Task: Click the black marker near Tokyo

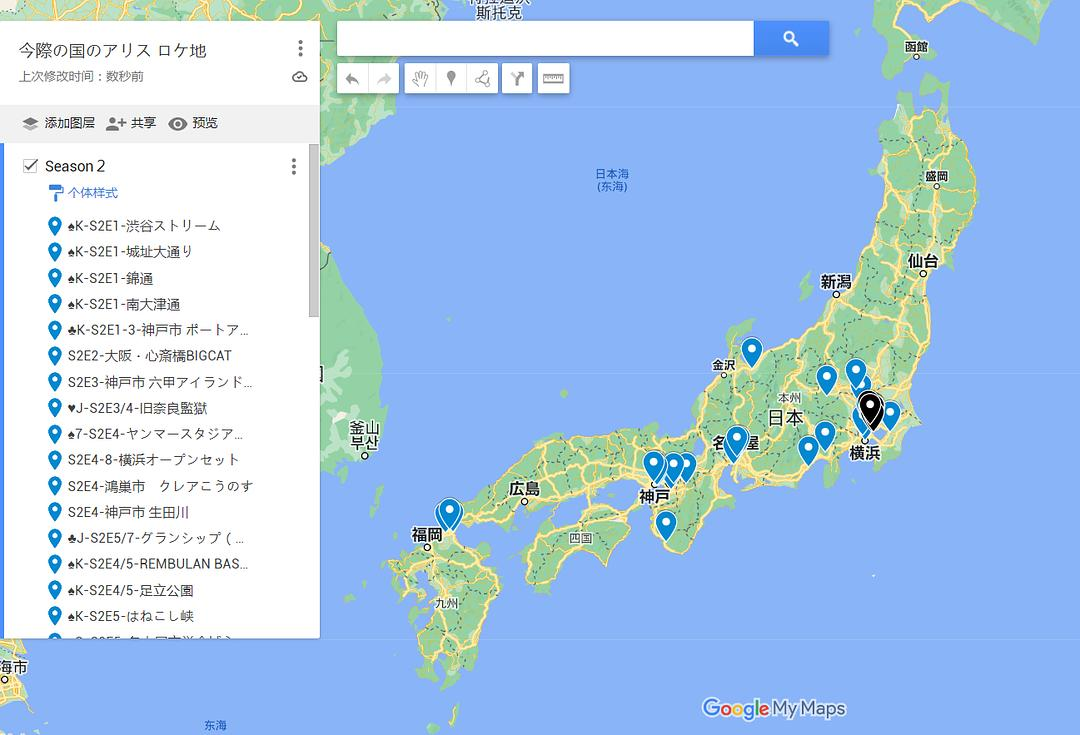Action: pyautogui.click(x=870, y=408)
